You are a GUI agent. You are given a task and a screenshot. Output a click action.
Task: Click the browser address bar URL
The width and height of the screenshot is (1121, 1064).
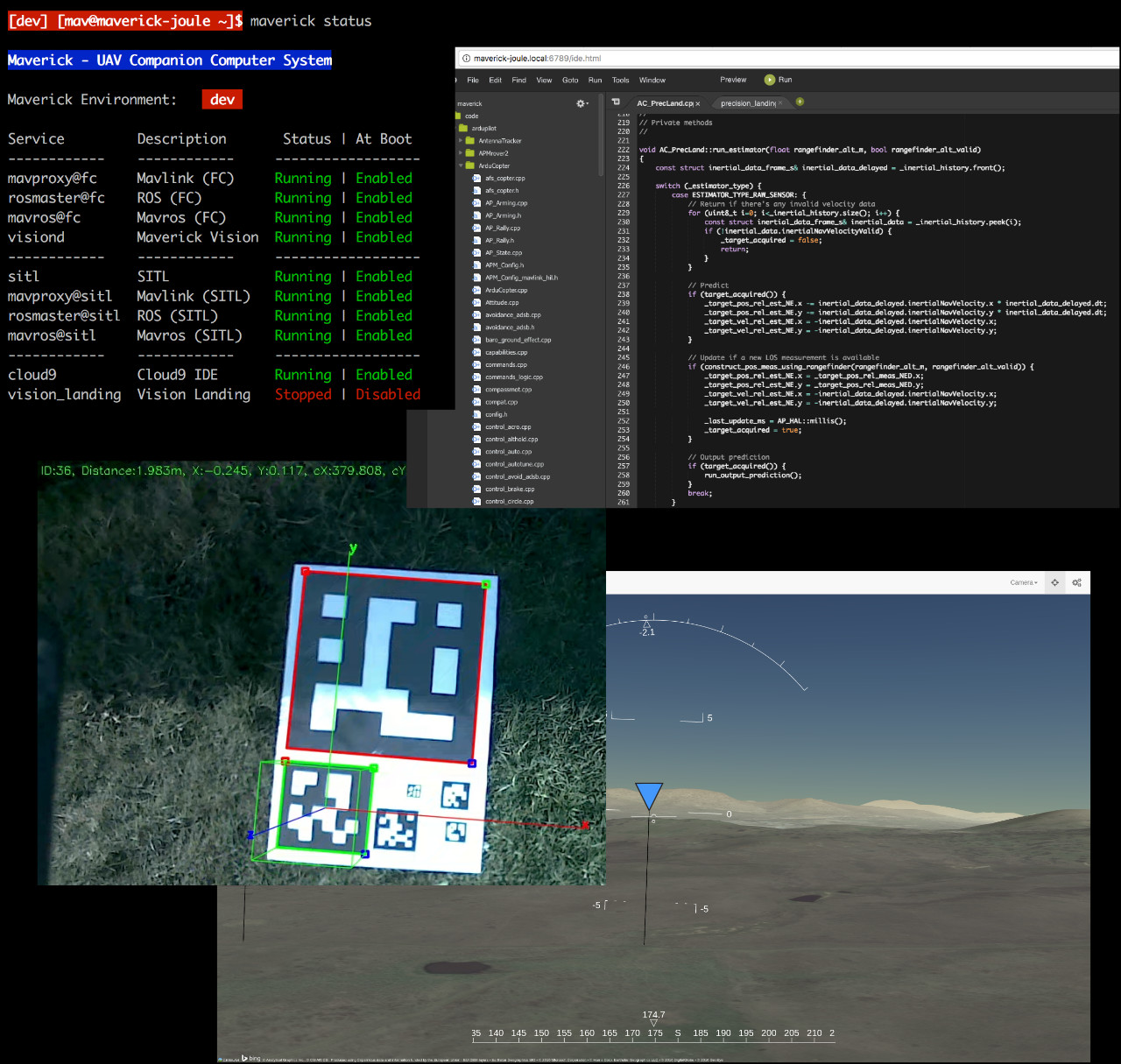(x=537, y=59)
